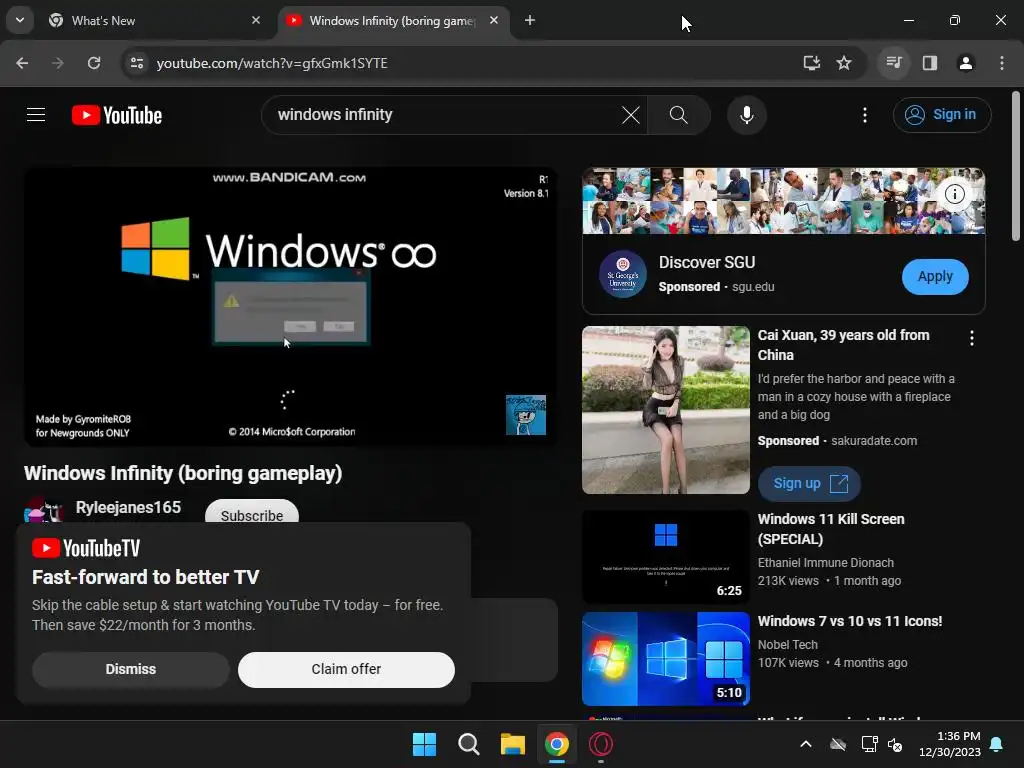This screenshot has height=768, width=1024.
Task: Go forward with the forward arrow
Action: tap(58, 63)
